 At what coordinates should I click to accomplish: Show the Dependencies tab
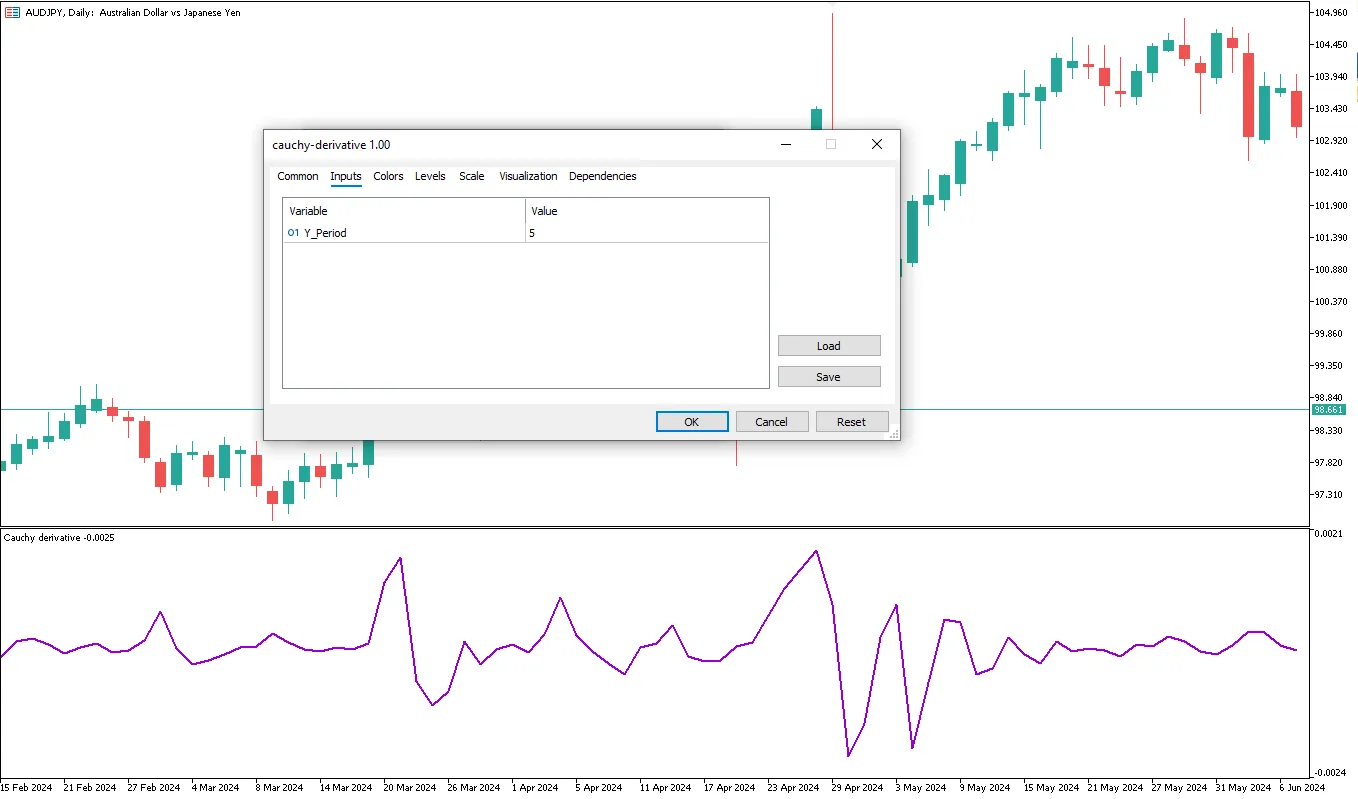(x=602, y=176)
